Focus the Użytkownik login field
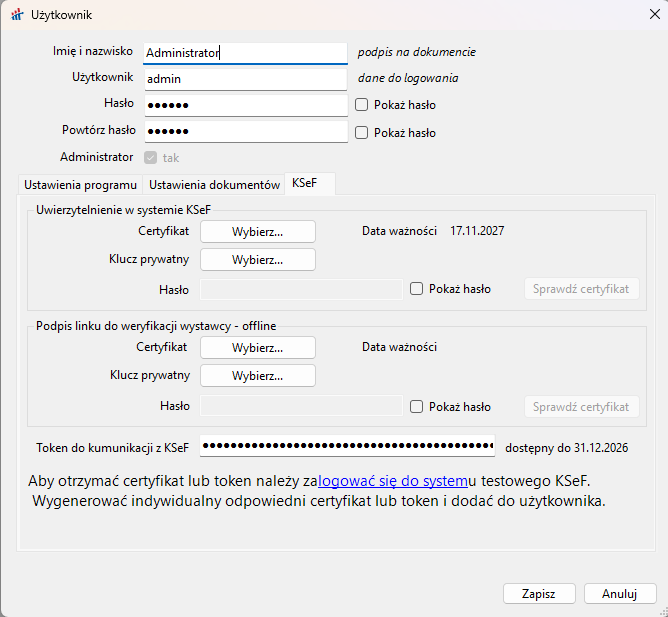This screenshot has height=617, width=668. pyautogui.click(x=246, y=79)
